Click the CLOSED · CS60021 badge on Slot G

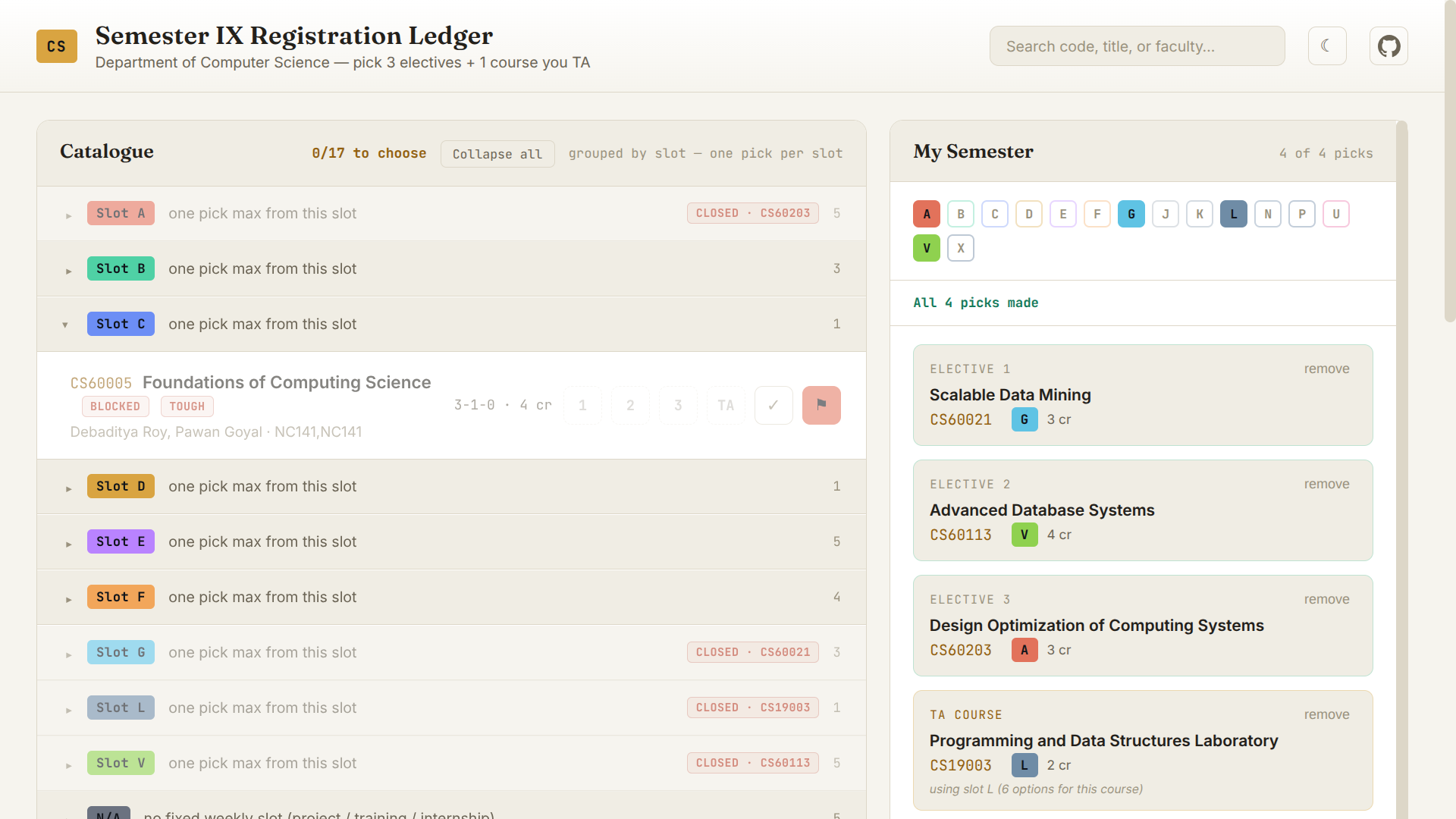pyautogui.click(x=753, y=652)
